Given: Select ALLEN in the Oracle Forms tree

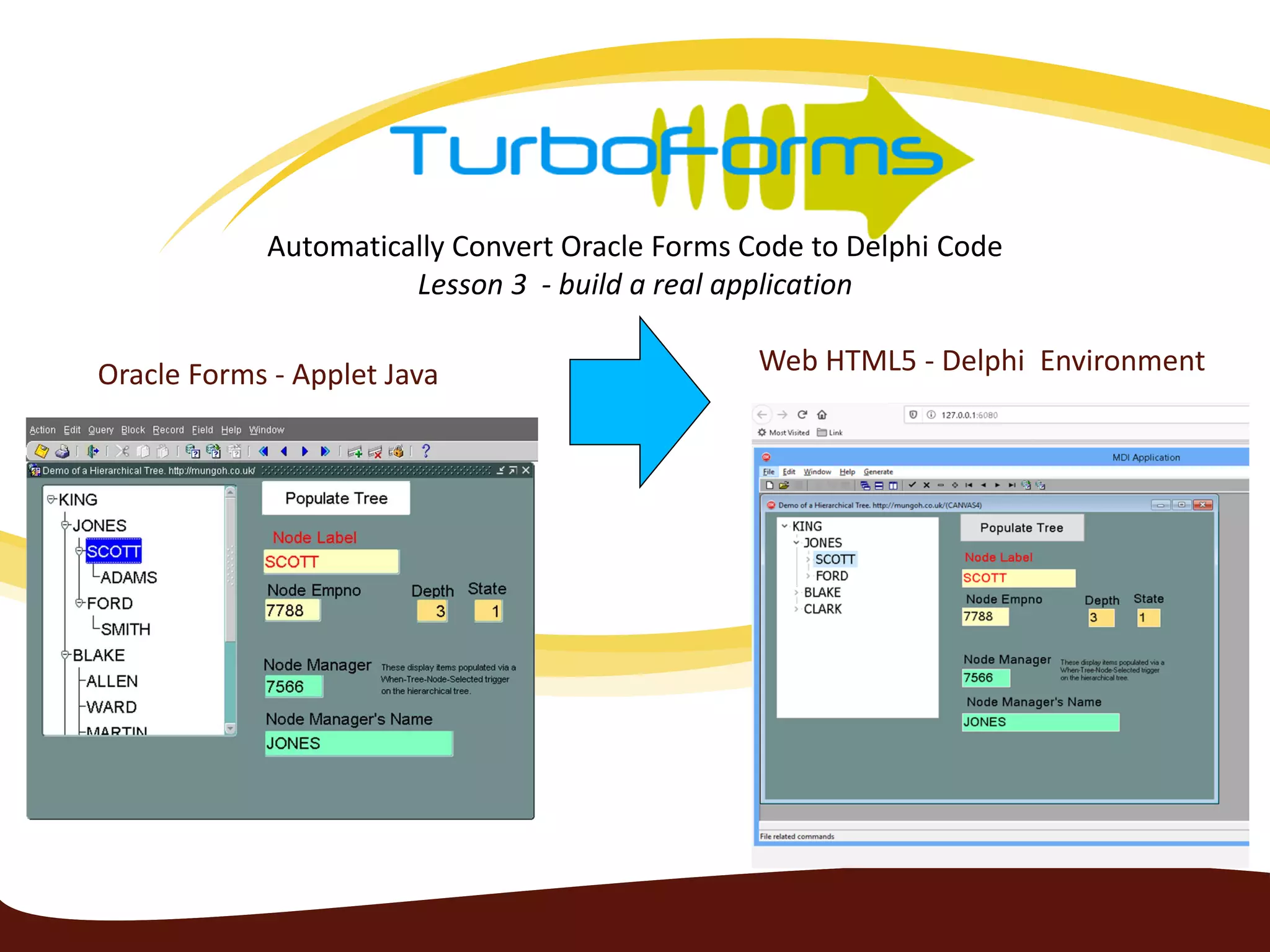Looking at the screenshot, I should [x=112, y=681].
